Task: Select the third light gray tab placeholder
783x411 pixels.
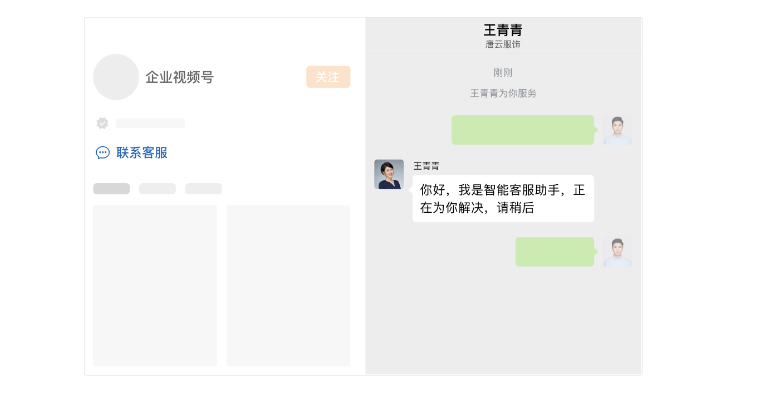Action: [203, 189]
